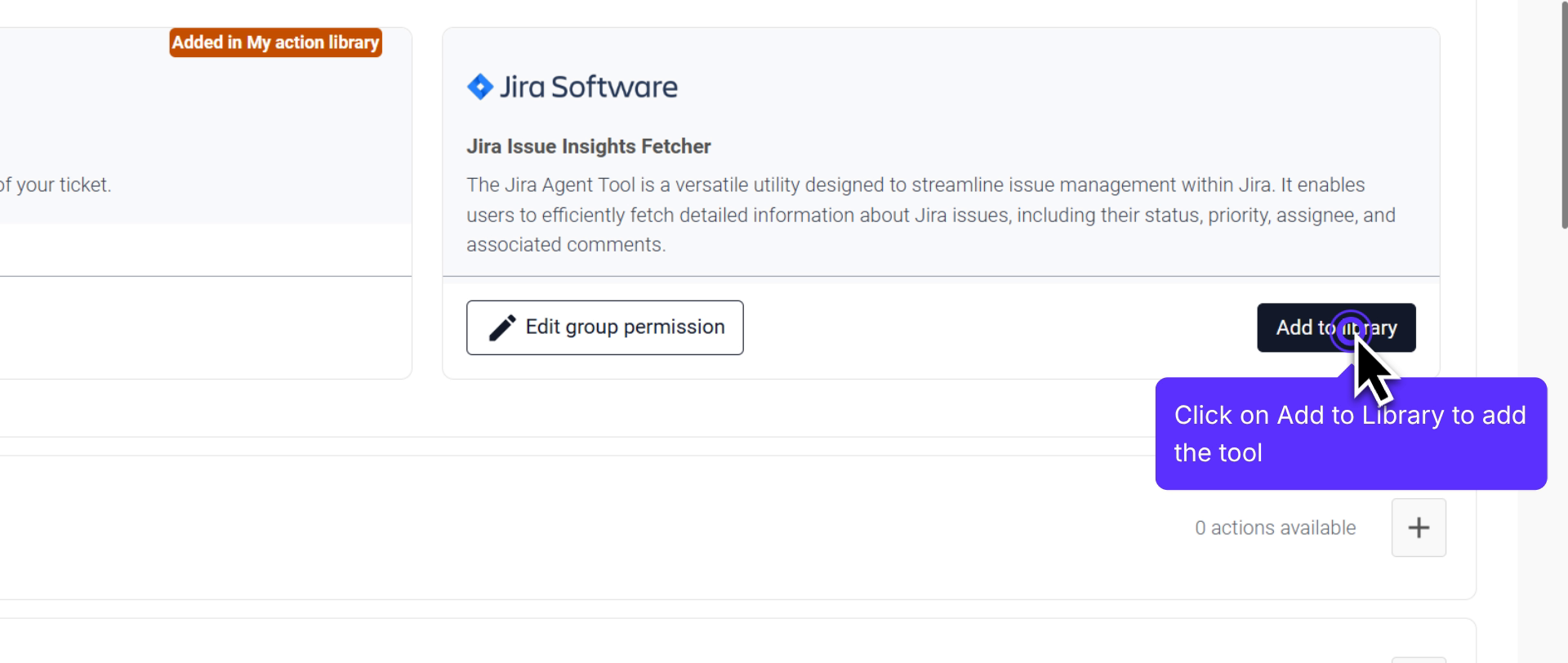The height and width of the screenshot is (663, 1568).
Task: Click the scrollbar track below the thumb
Action: click(1563, 449)
